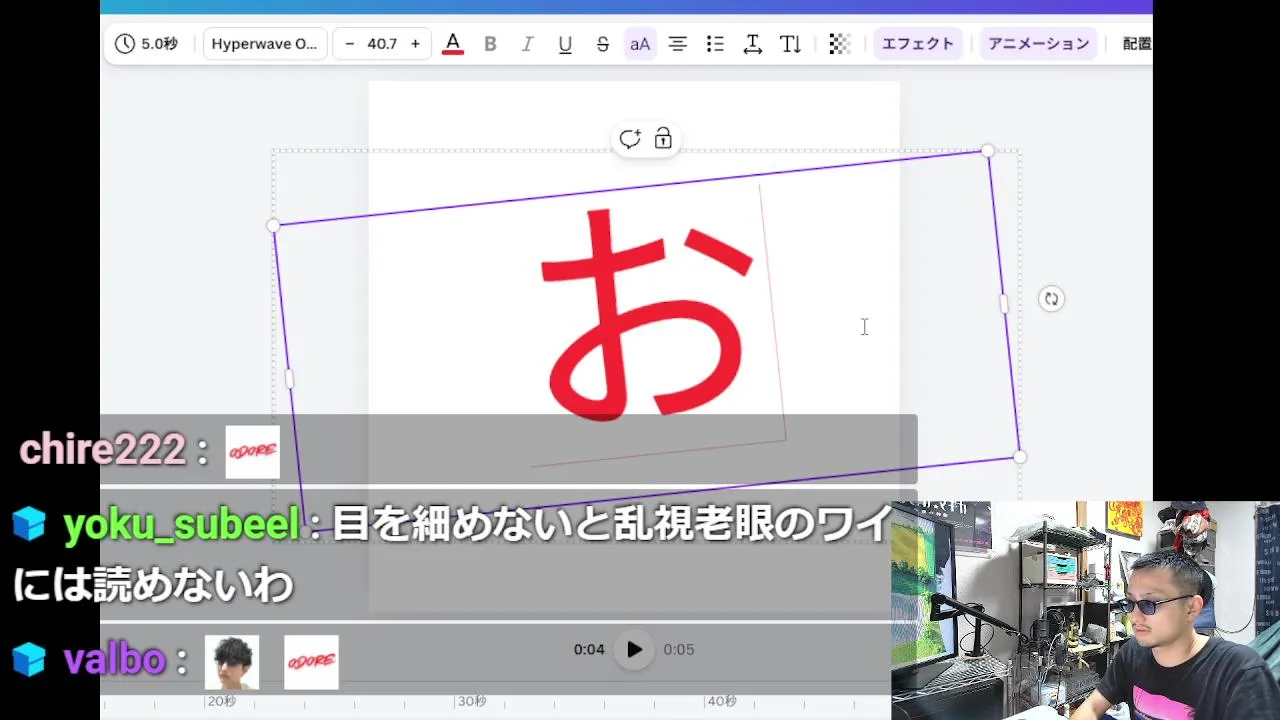Open the transparency checkerboard control
The image size is (1280, 720).
840,44
